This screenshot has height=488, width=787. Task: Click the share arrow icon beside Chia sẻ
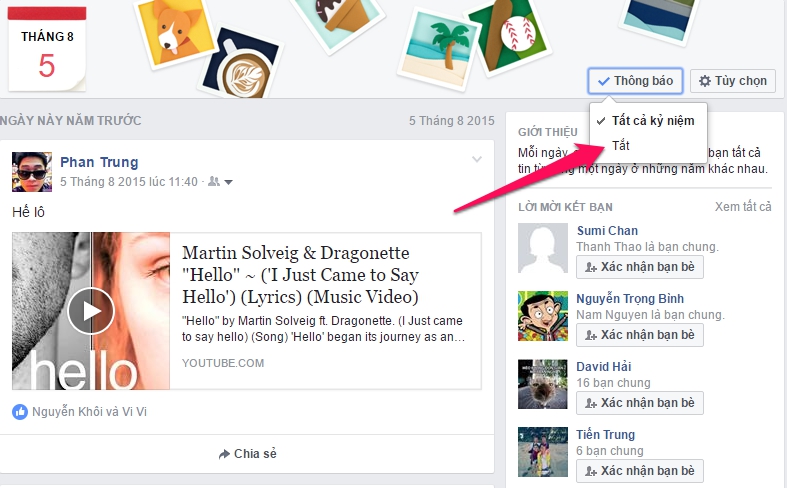(x=224, y=454)
